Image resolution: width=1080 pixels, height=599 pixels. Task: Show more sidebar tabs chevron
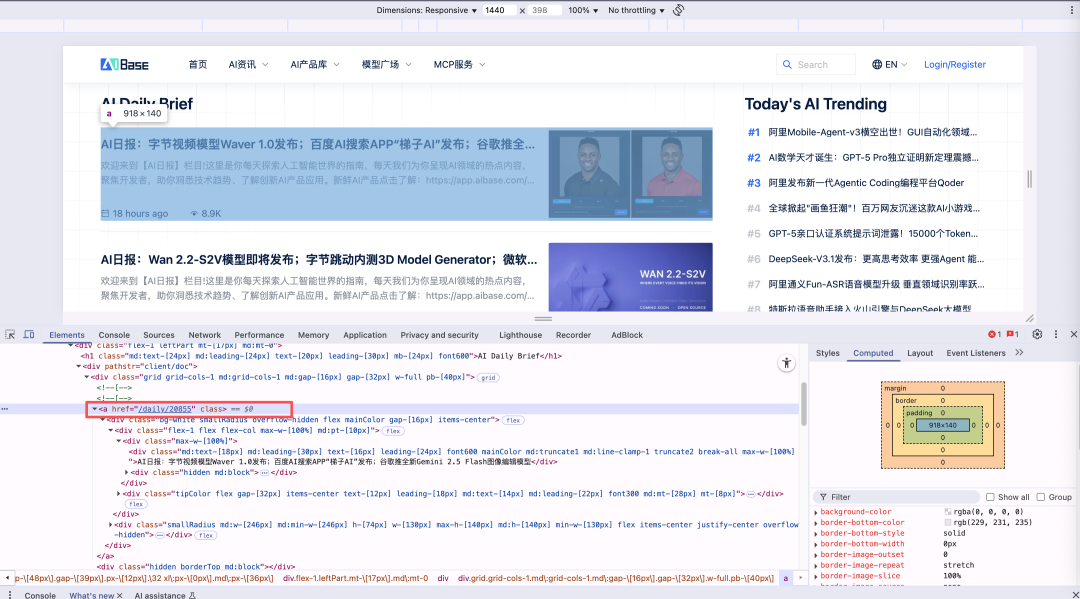(x=1019, y=353)
